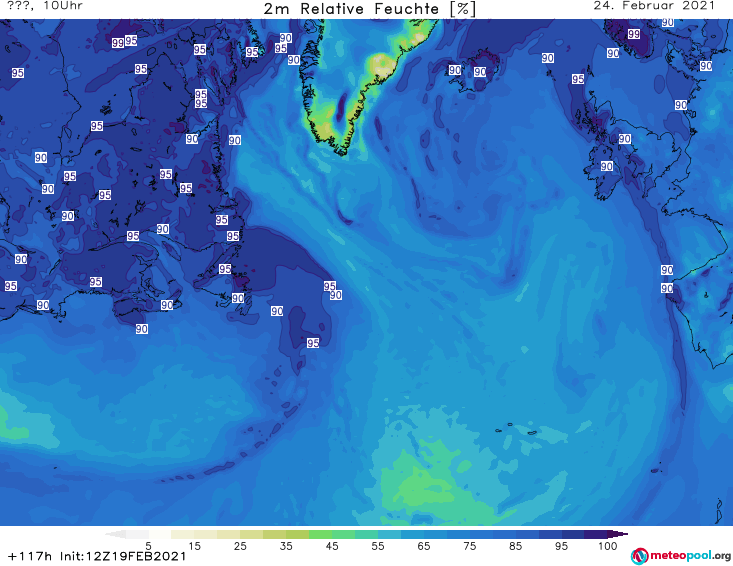Click the yellow dry area over southeast Greenland
This screenshot has width=733, height=566.
pyautogui.click(x=384, y=65)
